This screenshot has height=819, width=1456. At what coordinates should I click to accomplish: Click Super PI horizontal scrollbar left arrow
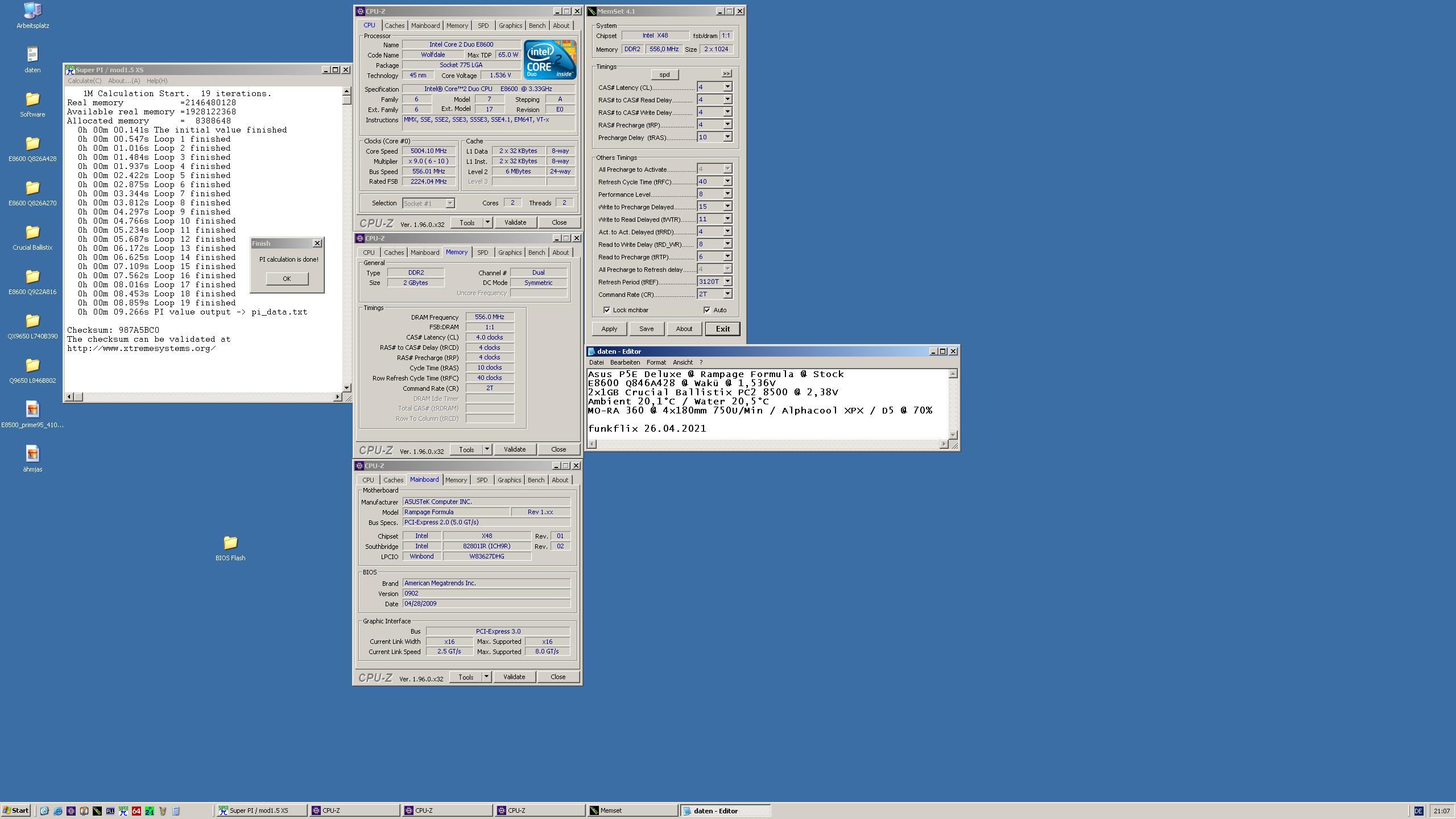click(x=70, y=397)
